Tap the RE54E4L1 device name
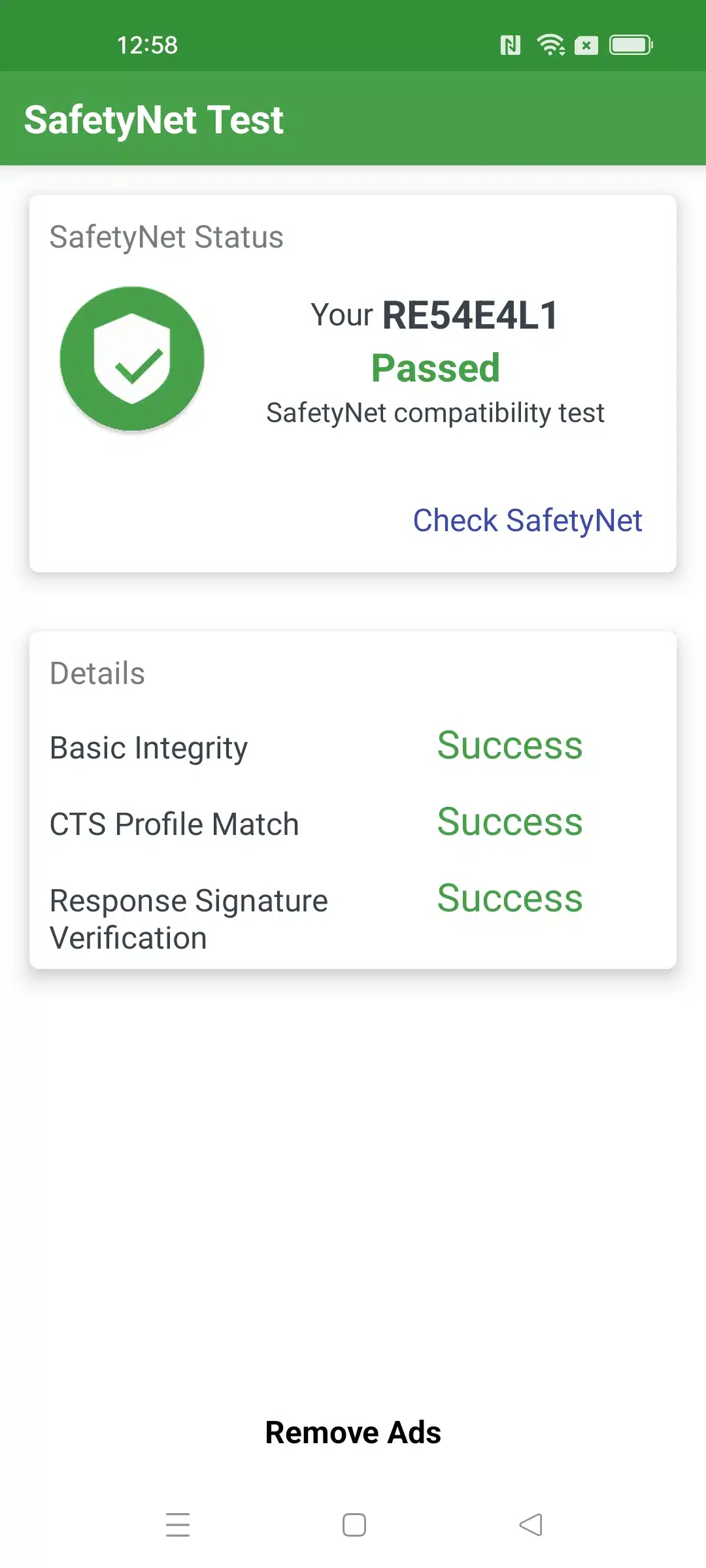 pyautogui.click(x=470, y=316)
